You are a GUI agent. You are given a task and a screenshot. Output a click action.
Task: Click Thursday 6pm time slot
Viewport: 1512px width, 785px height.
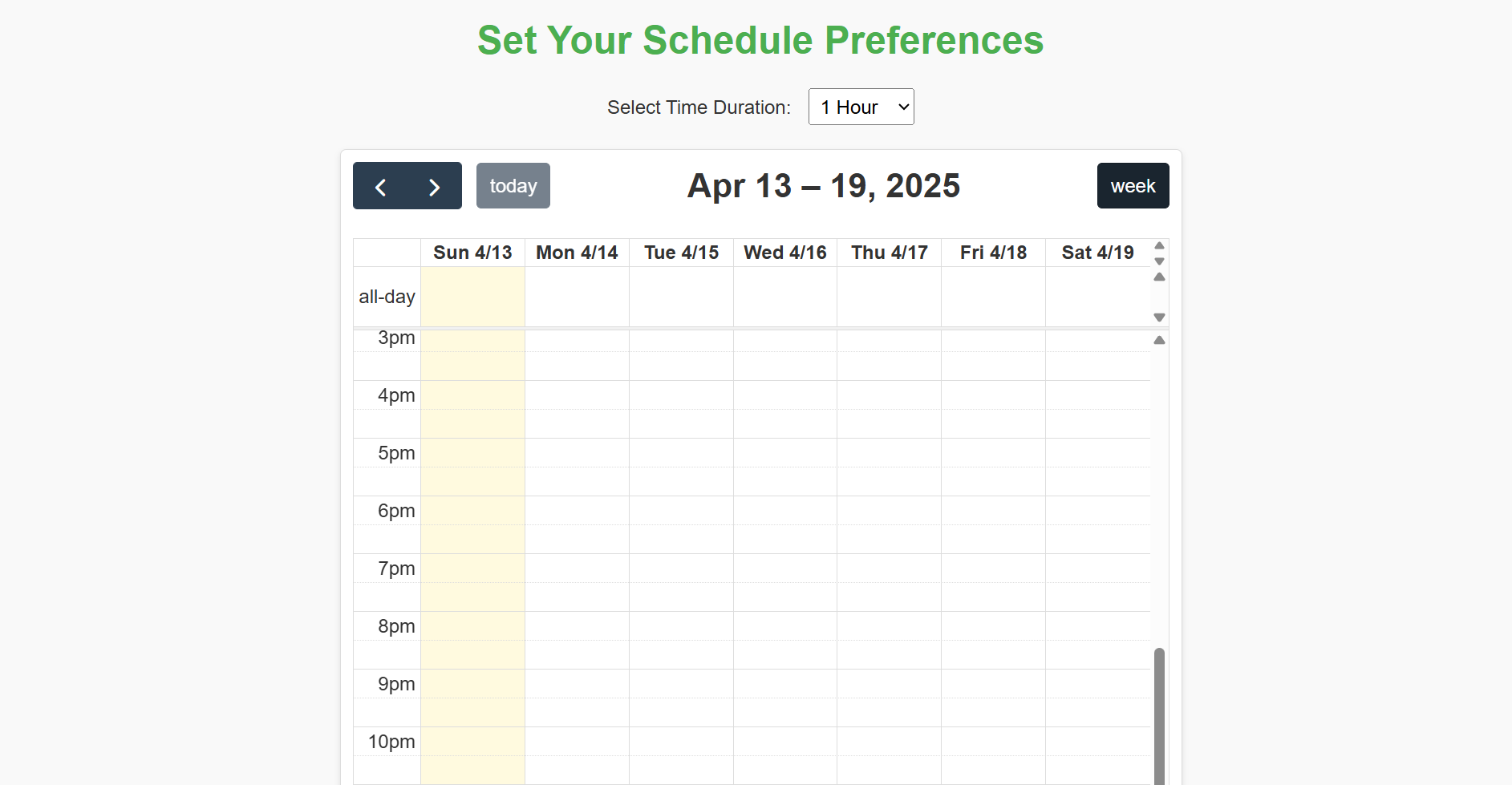[x=889, y=511]
